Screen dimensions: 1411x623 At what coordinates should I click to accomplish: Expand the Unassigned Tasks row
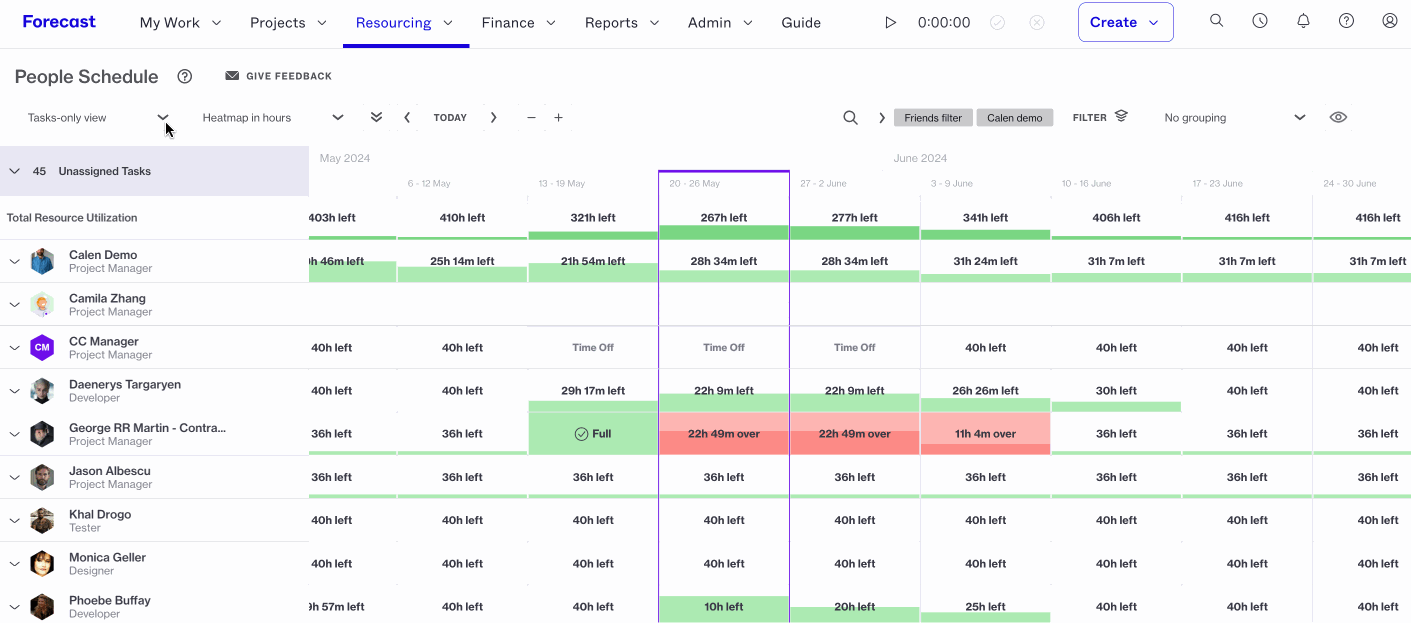(x=14, y=171)
